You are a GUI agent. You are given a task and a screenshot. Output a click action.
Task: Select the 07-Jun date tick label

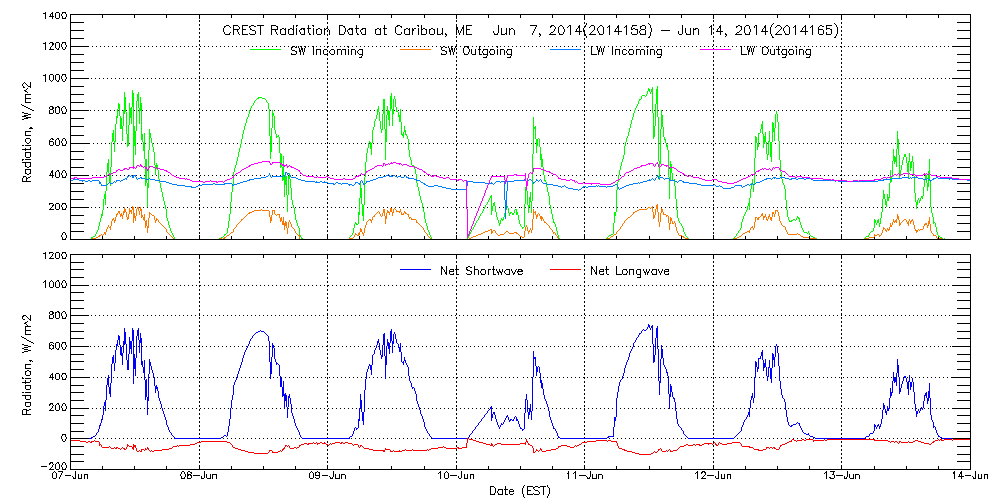[71, 477]
